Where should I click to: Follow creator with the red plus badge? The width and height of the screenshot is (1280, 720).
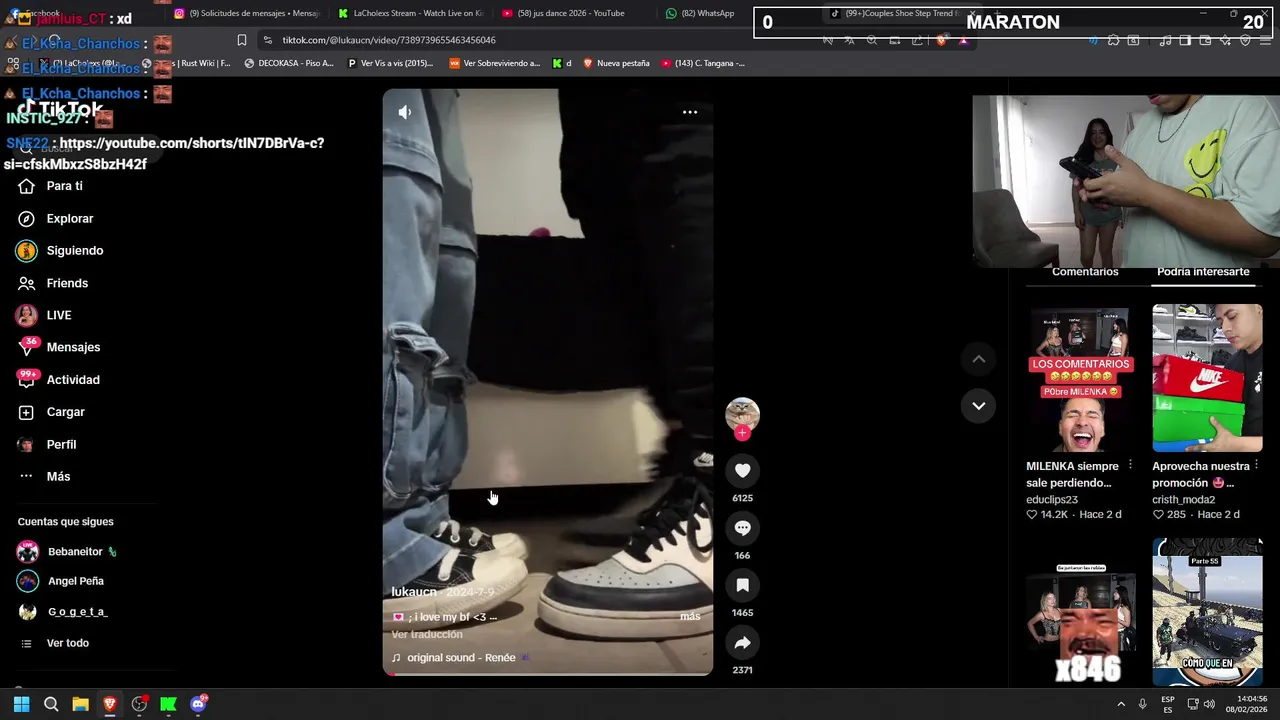[x=742, y=433]
